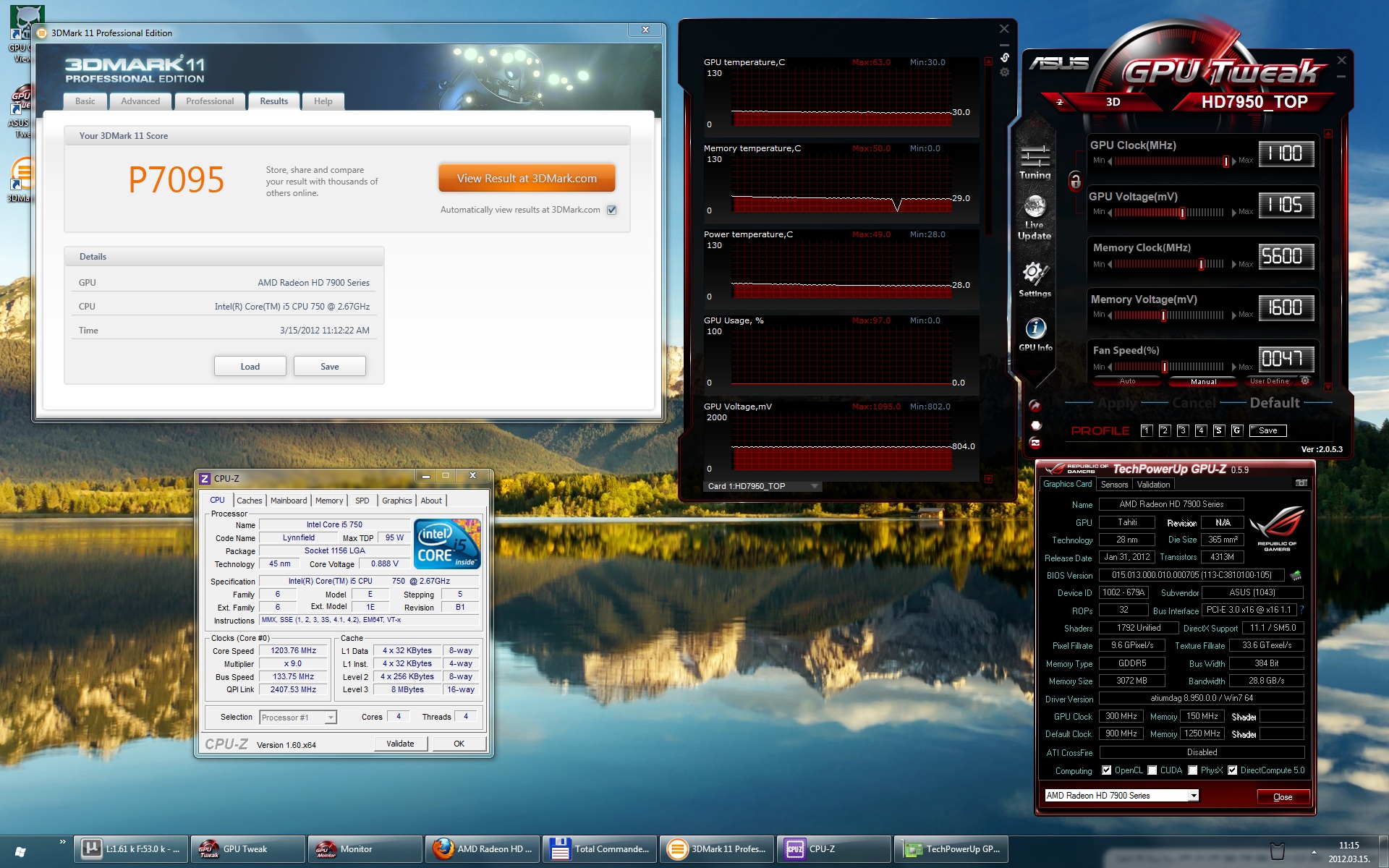The width and height of the screenshot is (1389, 868).
Task: Toggle the clock/voltage link lock icon
Action: click(x=1075, y=181)
